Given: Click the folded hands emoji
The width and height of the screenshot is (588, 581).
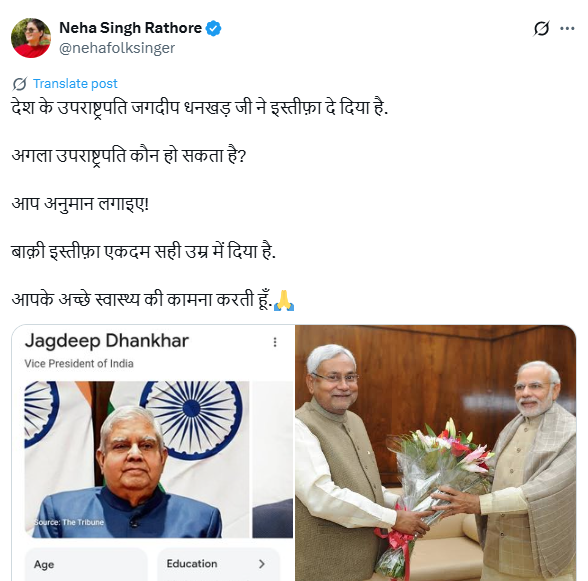Looking at the screenshot, I should [x=284, y=300].
